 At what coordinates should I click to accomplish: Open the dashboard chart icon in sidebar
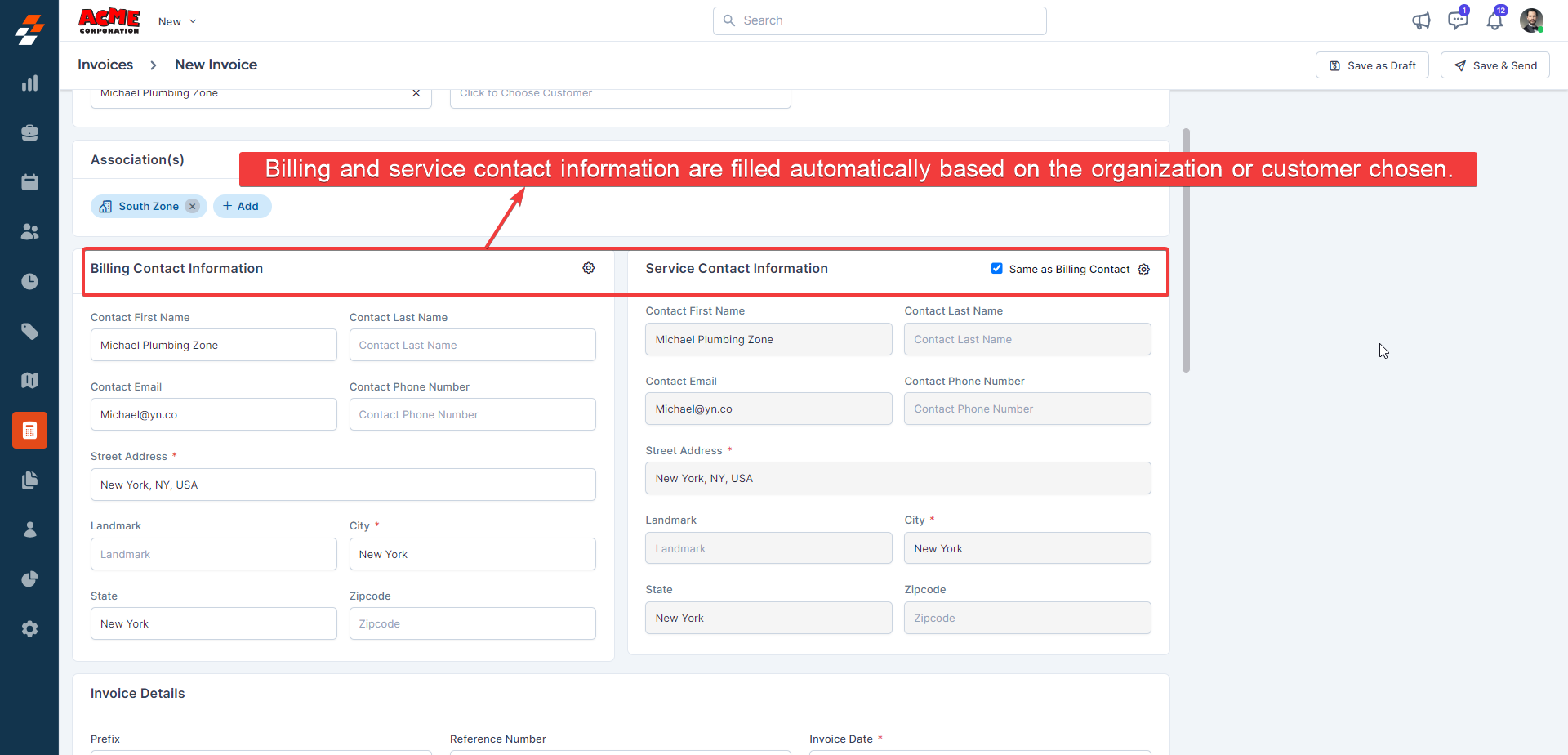pyautogui.click(x=29, y=83)
